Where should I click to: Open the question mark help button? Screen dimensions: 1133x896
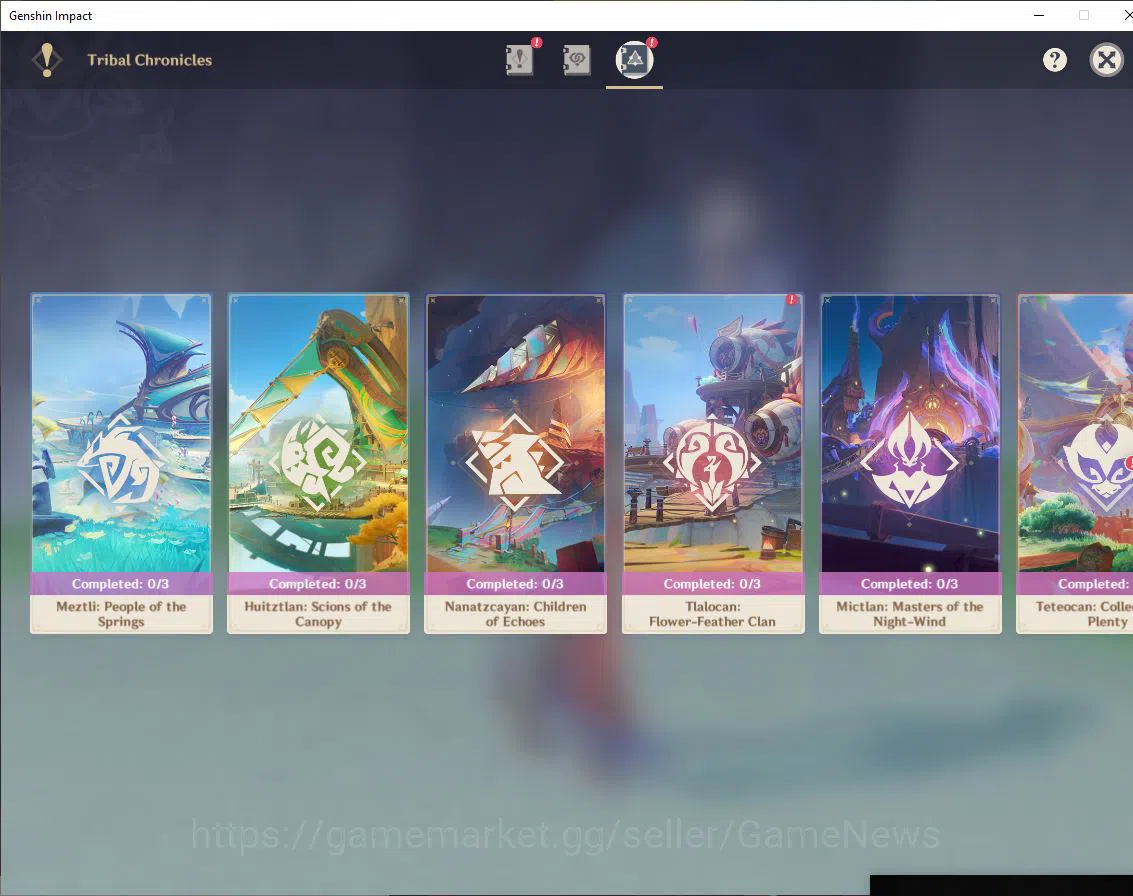pos(1054,60)
